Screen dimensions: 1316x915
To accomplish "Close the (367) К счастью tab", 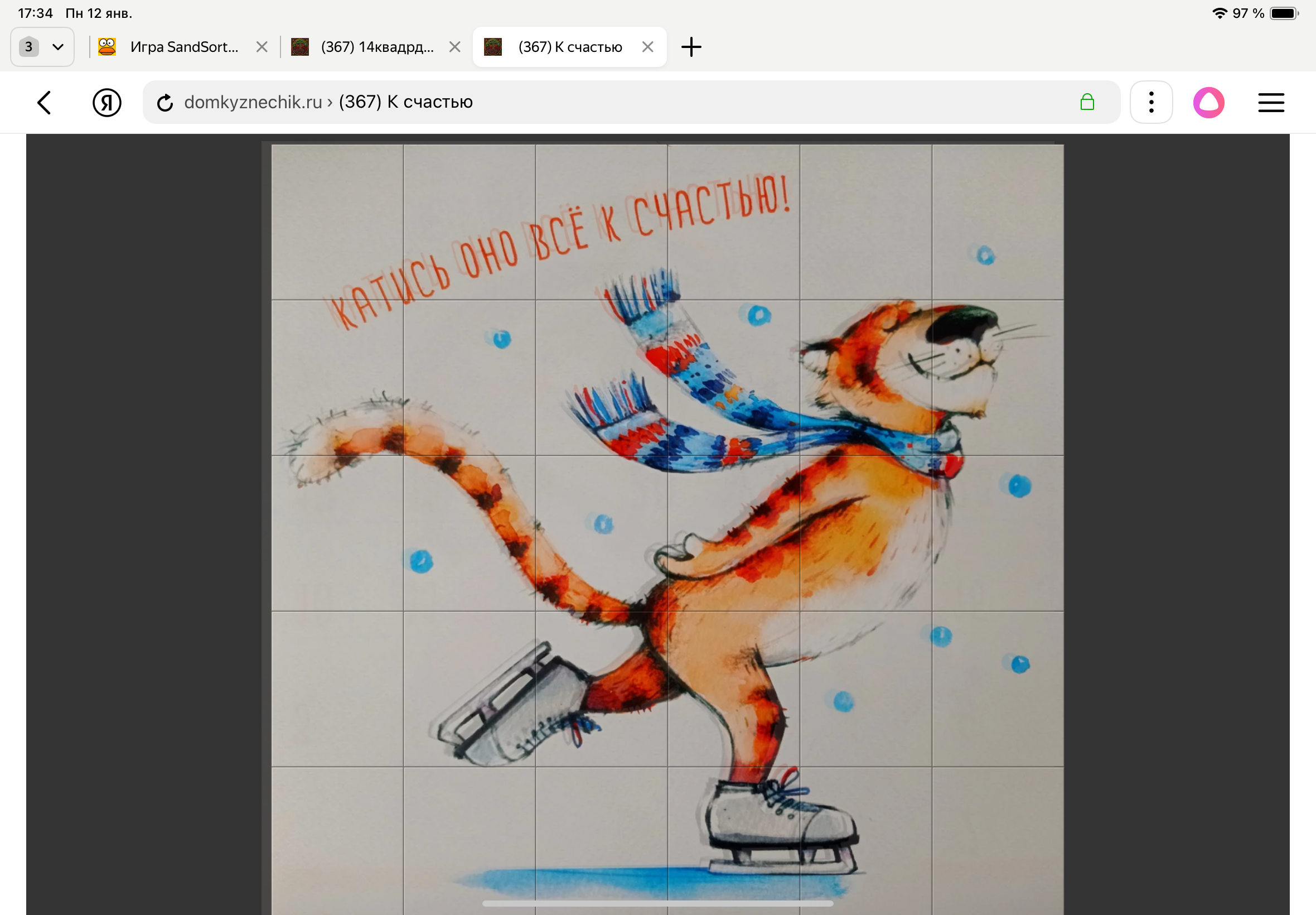I will tap(648, 46).
